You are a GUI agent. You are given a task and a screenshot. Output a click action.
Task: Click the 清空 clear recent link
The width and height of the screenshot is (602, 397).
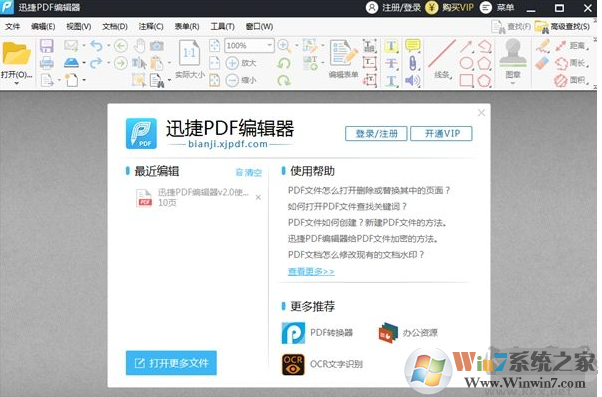coord(249,172)
